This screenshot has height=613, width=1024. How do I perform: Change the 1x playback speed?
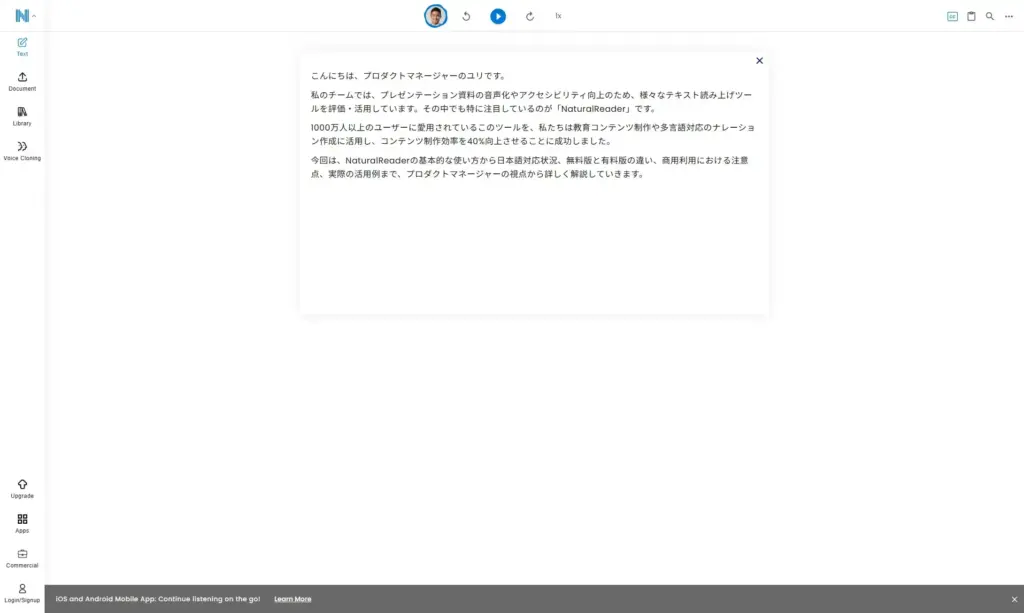coord(558,16)
